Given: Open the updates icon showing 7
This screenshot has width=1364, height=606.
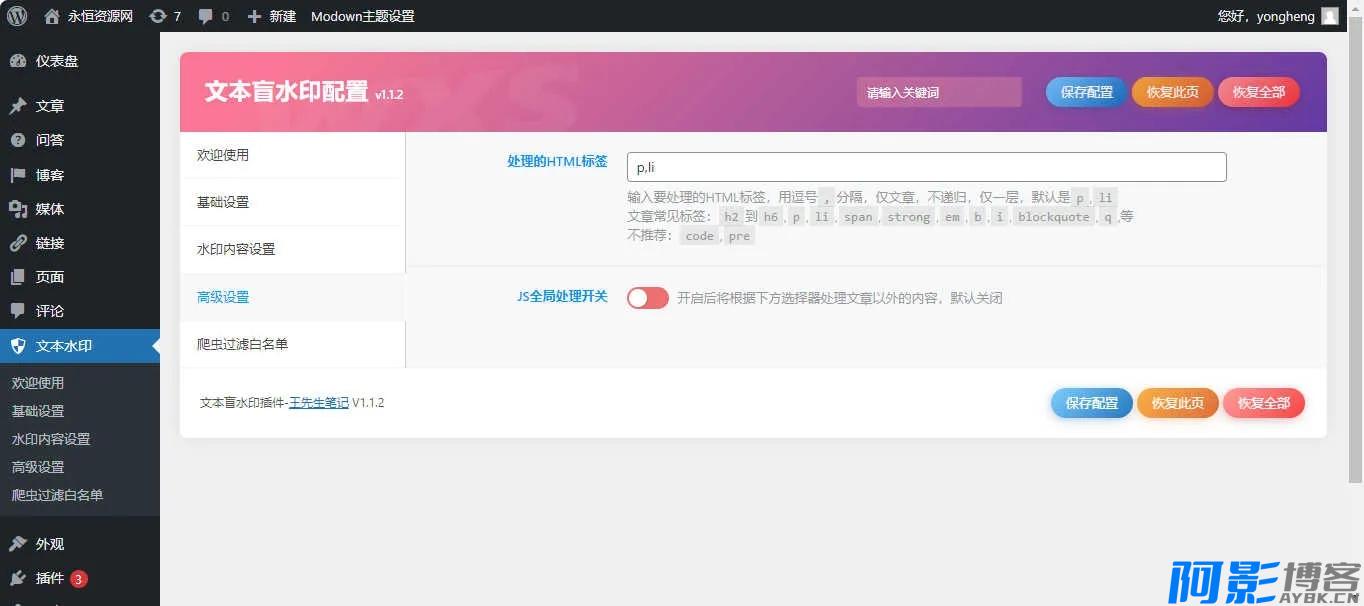Looking at the screenshot, I should coord(158,16).
